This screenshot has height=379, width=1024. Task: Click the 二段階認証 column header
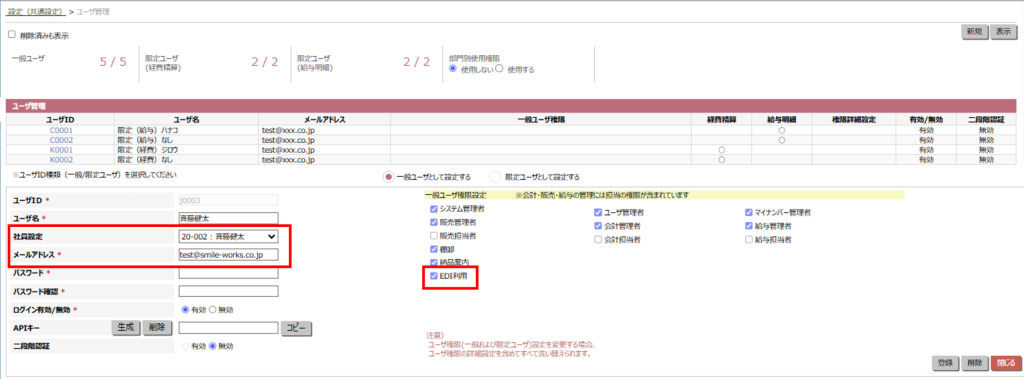pyautogui.click(x=986, y=120)
